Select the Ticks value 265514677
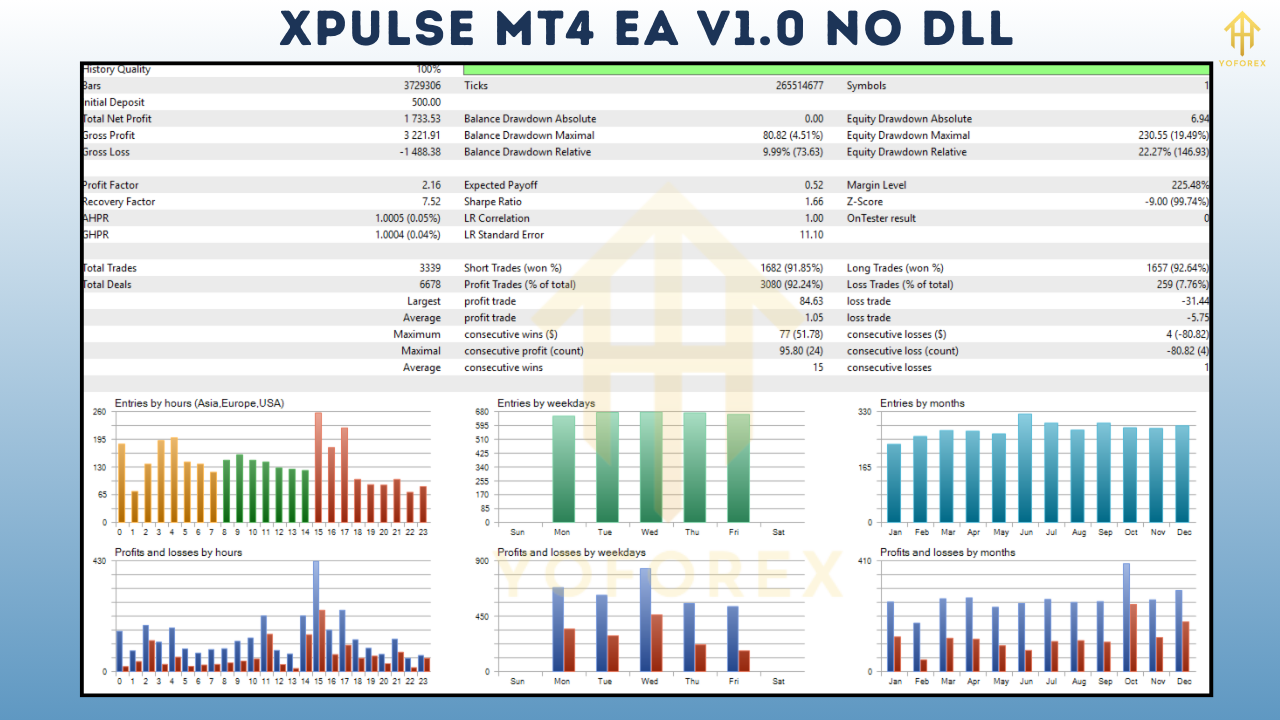 pyautogui.click(x=799, y=86)
